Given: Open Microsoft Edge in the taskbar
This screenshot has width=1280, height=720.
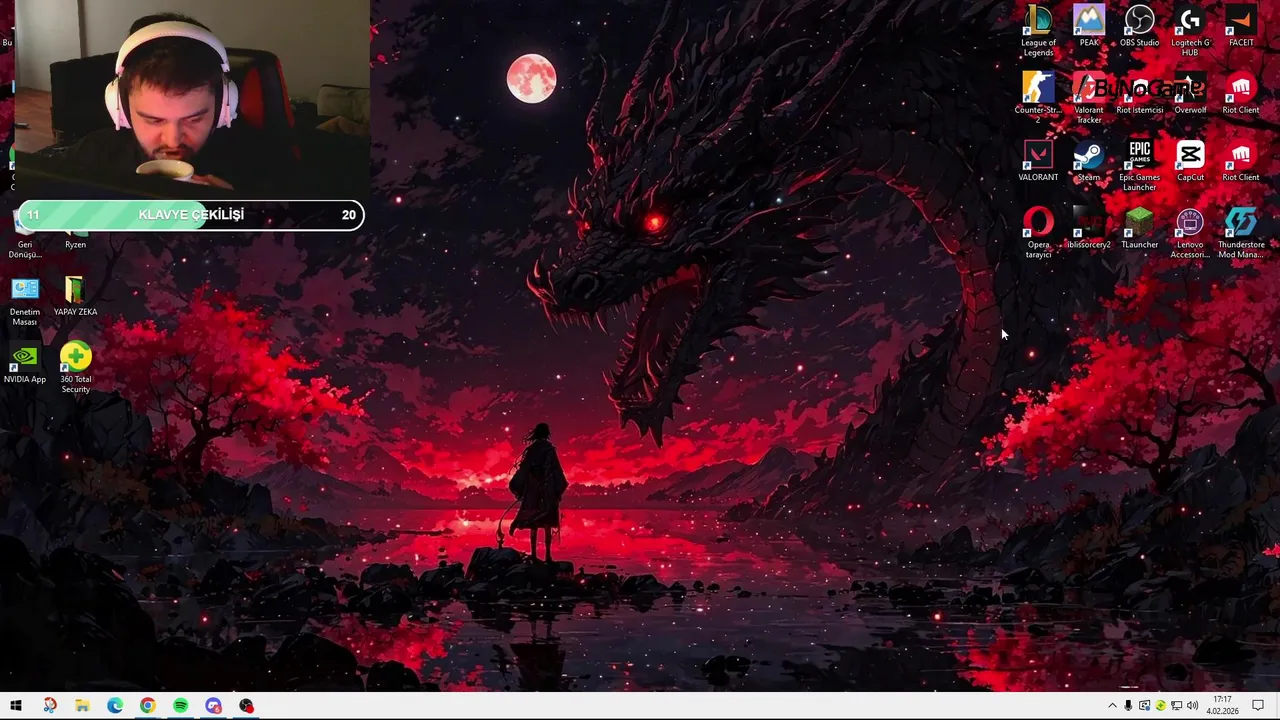Looking at the screenshot, I should click(115, 706).
